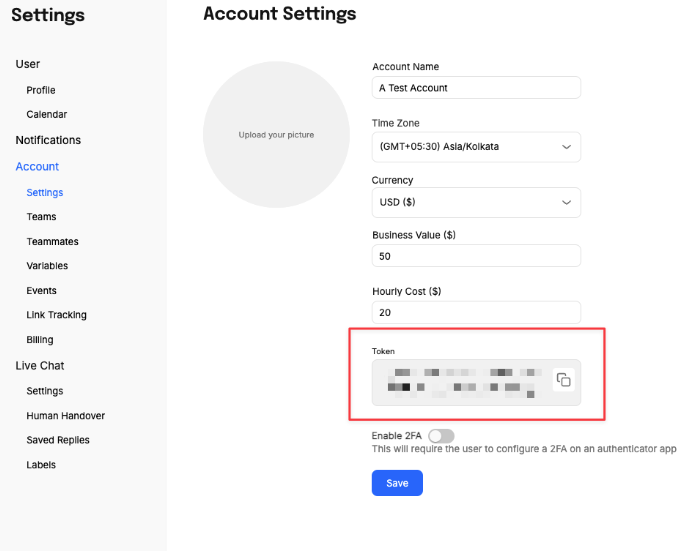Open the Notifications section
Screen dimensions: 694x551
[48, 140]
